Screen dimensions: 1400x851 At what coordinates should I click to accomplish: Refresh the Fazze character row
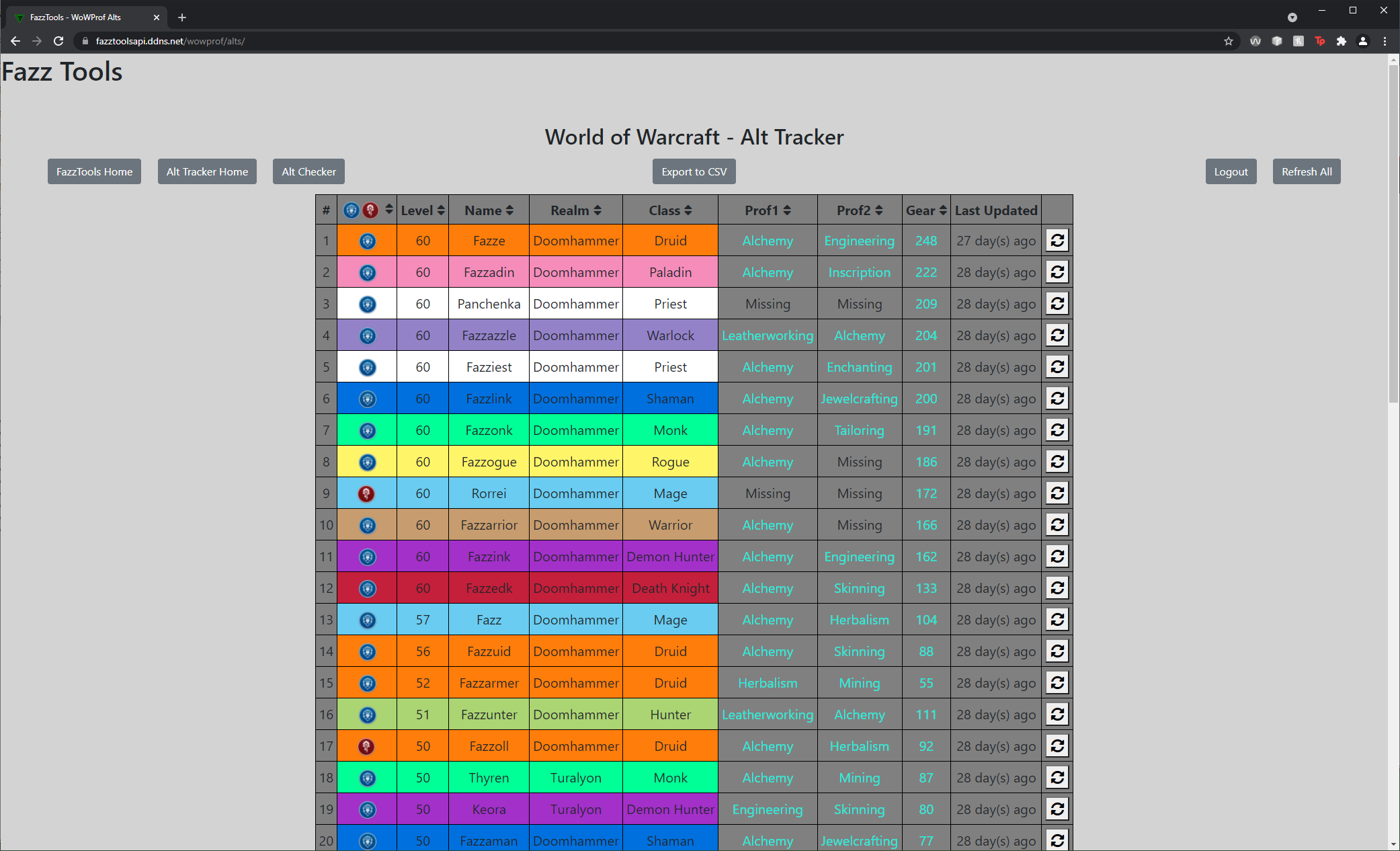(1057, 241)
